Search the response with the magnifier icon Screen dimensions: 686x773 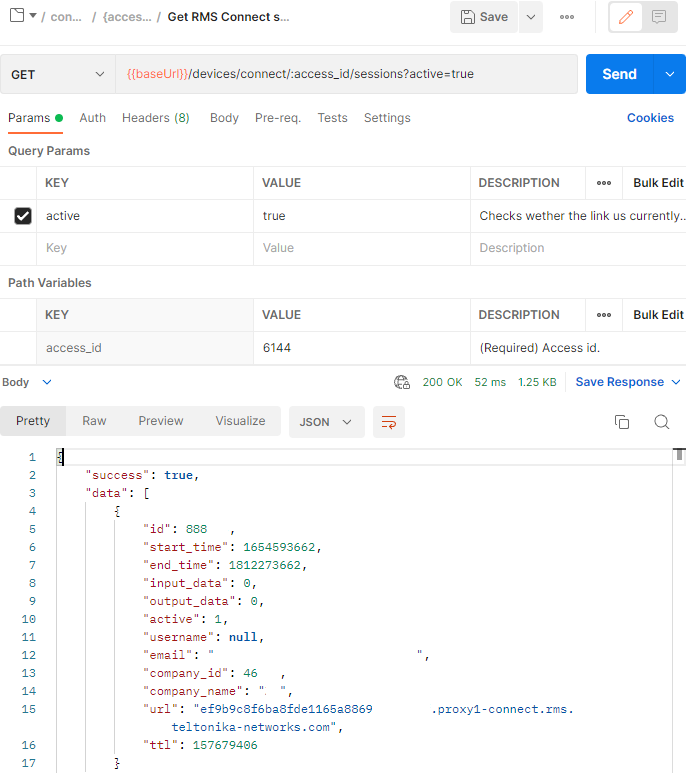pos(661,422)
